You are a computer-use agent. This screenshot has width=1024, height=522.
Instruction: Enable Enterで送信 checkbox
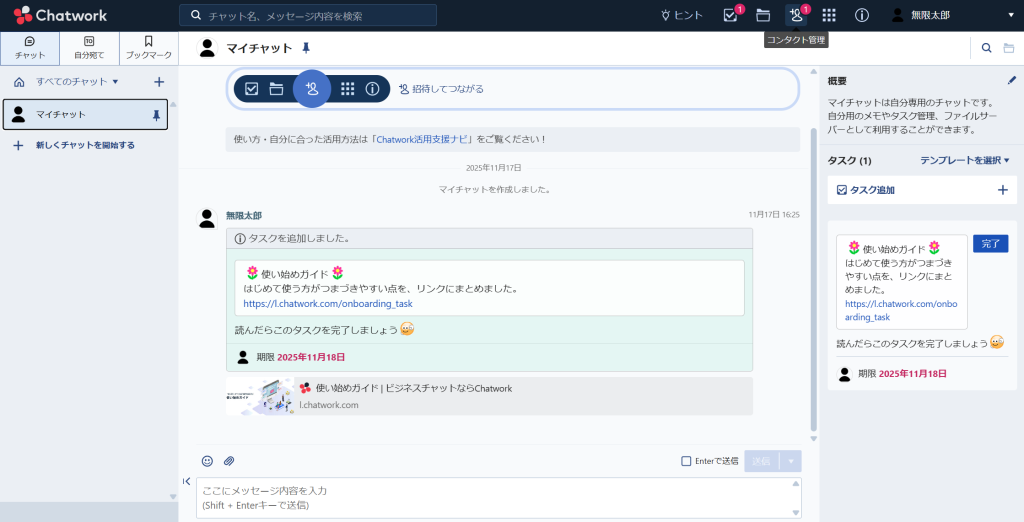coord(686,461)
